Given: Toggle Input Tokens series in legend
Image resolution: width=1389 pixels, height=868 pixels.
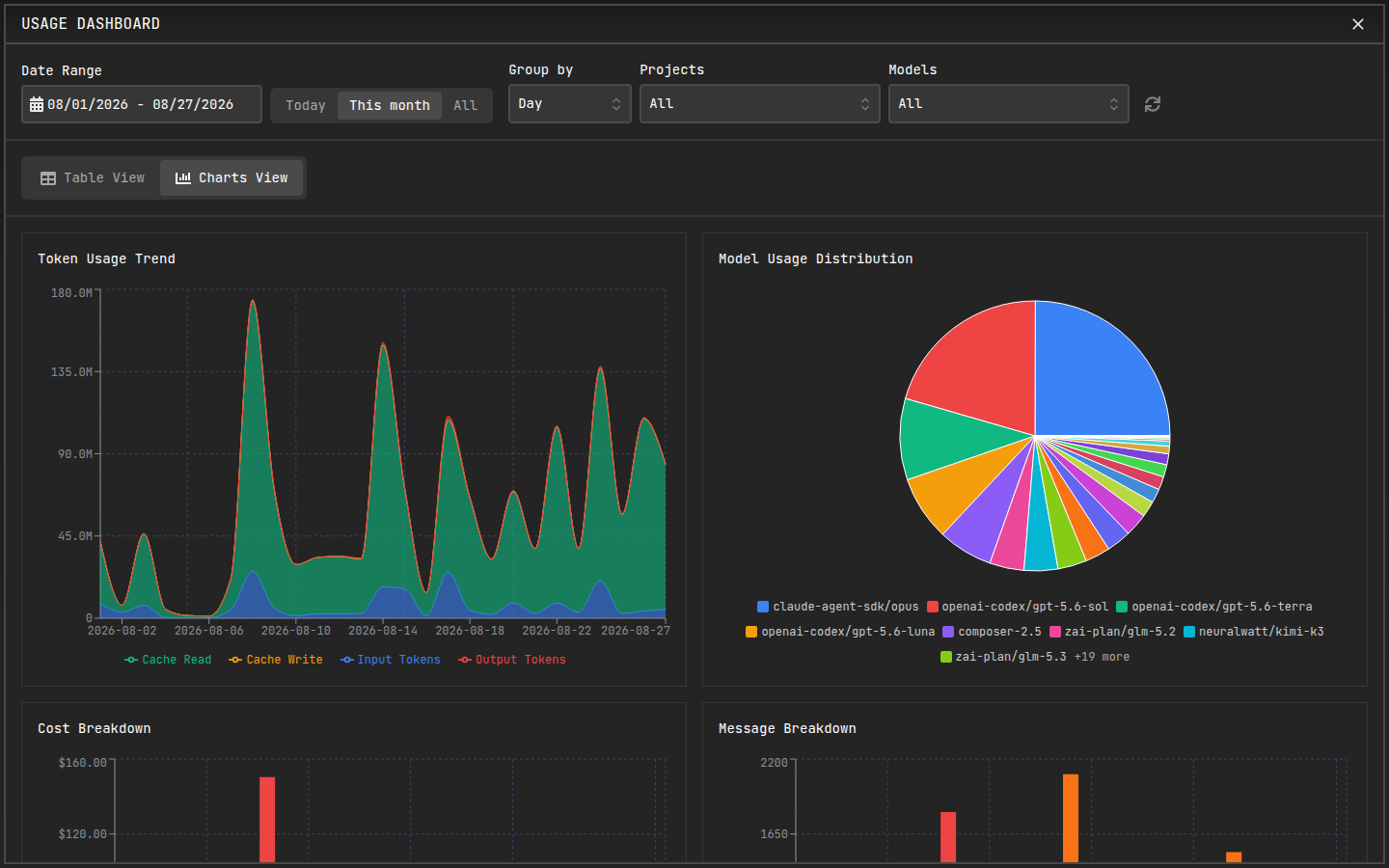Looking at the screenshot, I should (391, 660).
